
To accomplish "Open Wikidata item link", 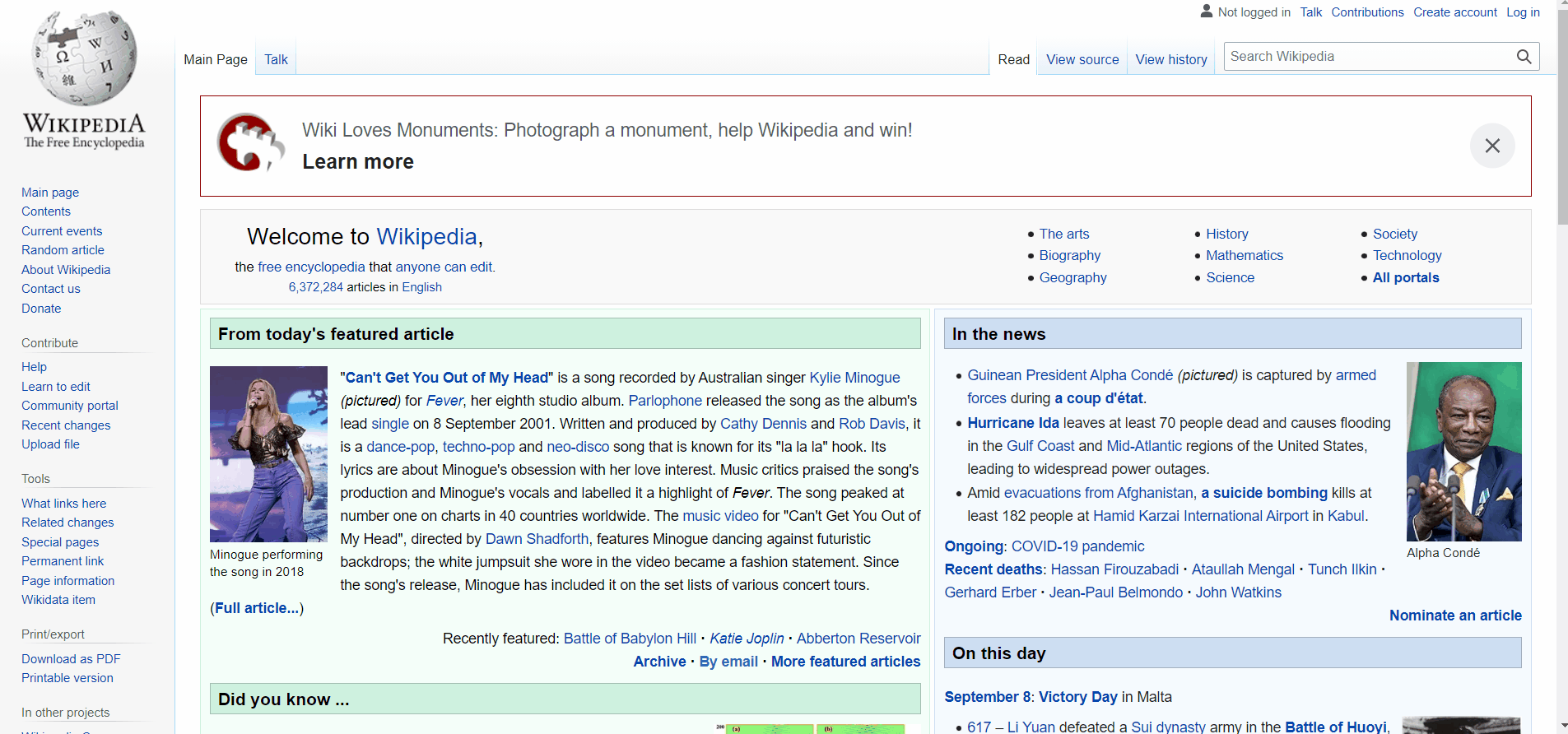I will pyautogui.click(x=58, y=600).
